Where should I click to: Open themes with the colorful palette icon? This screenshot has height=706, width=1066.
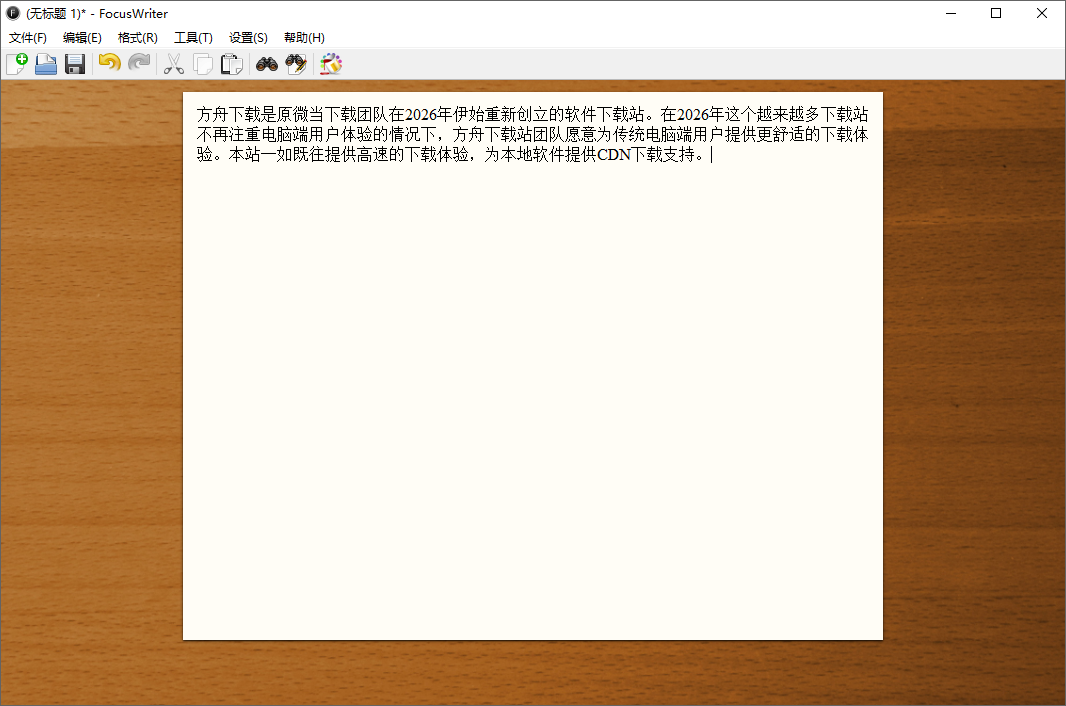point(330,64)
